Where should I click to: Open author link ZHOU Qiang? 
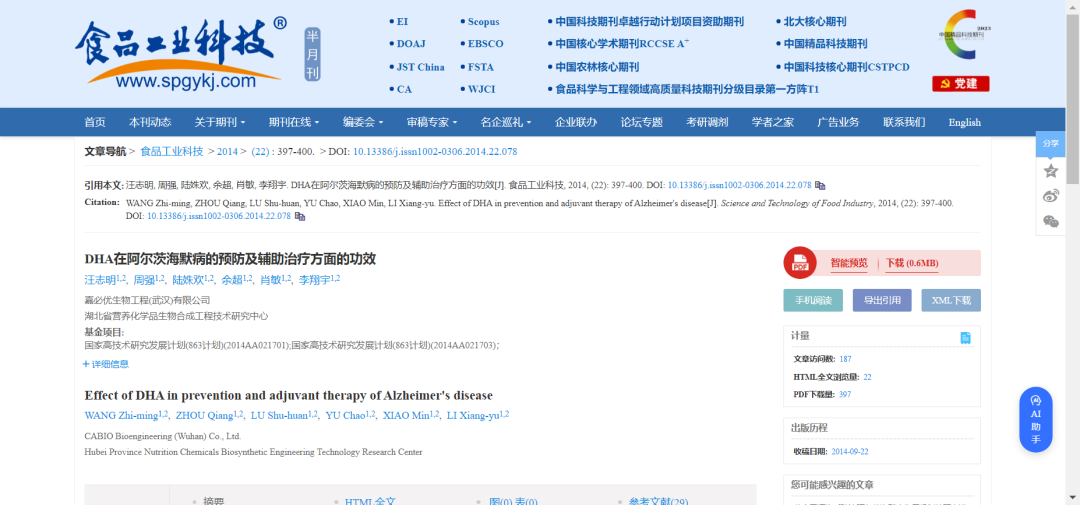point(205,415)
